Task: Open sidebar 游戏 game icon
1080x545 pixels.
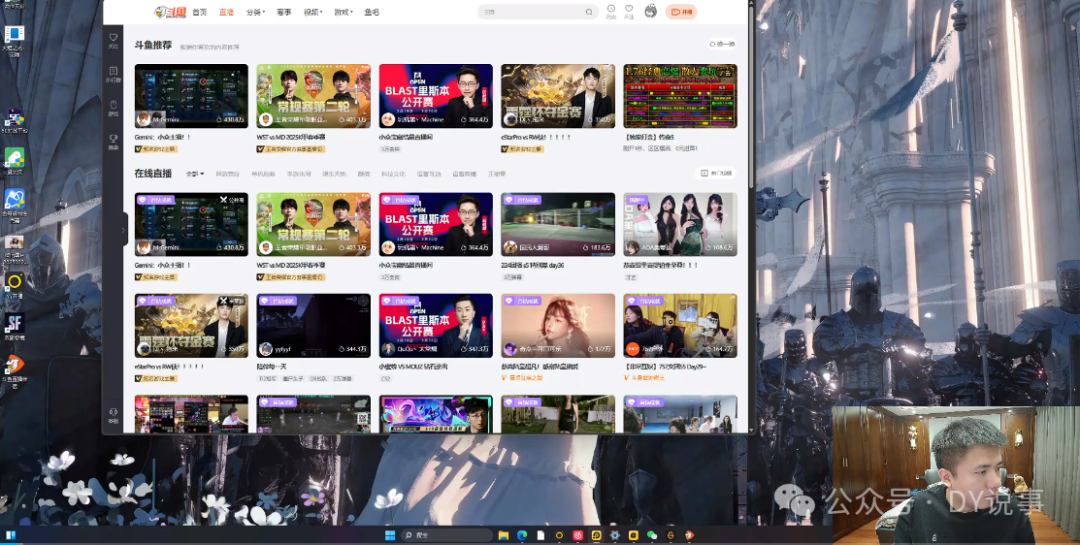Action: point(114,107)
